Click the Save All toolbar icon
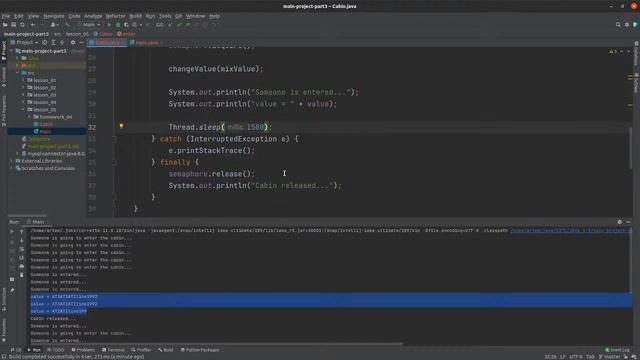The height and width of the screenshot is (360, 640). 13,25
